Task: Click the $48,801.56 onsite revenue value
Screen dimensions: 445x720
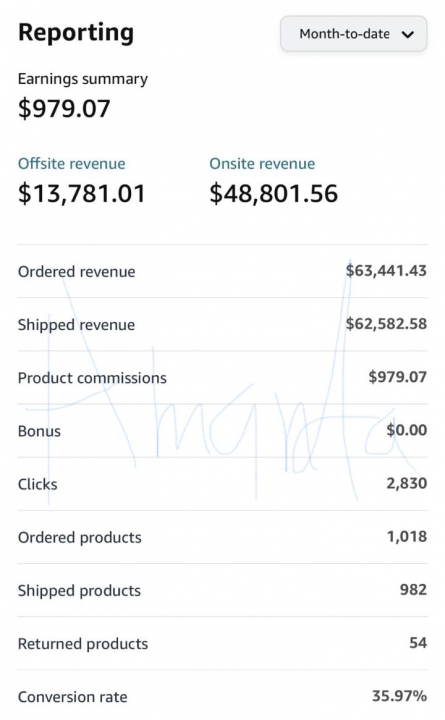Action: [274, 193]
